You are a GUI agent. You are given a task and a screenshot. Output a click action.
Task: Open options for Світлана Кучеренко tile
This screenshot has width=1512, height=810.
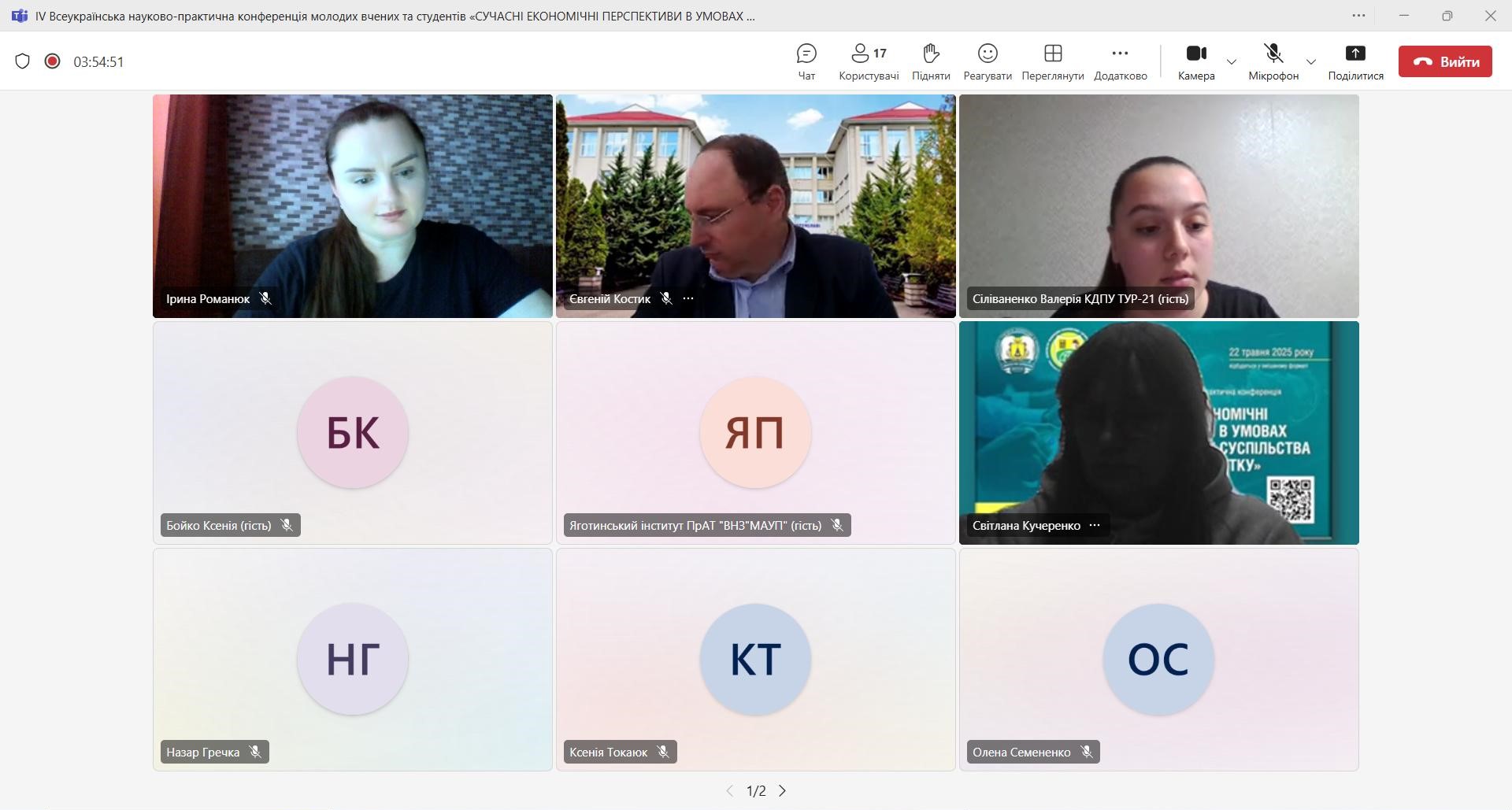point(1095,526)
